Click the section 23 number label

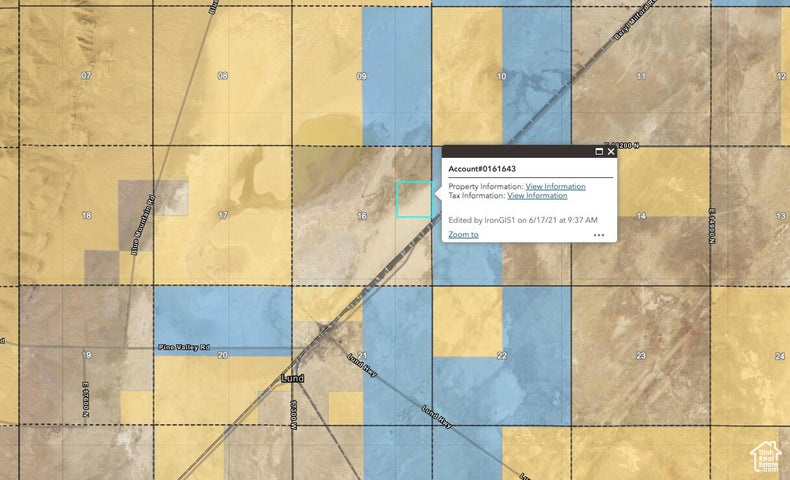pyautogui.click(x=640, y=355)
